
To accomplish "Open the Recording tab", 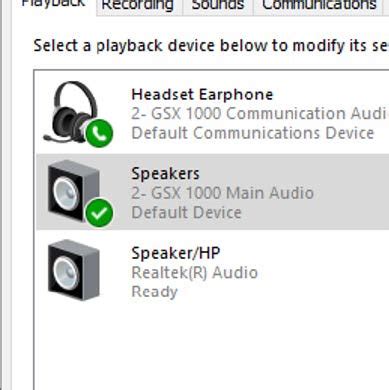I will [138, 5].
